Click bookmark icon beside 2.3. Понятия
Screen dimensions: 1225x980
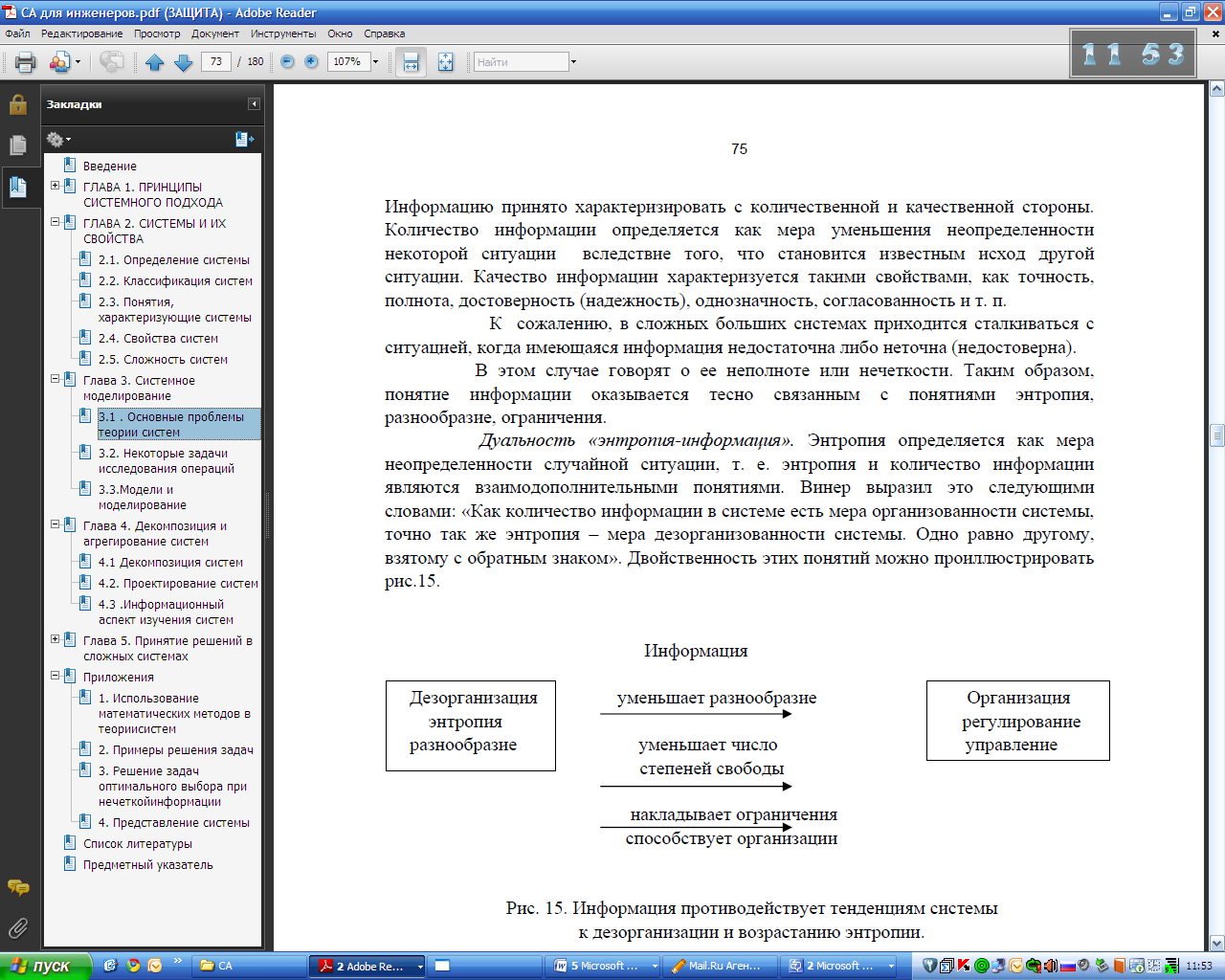click(85, 301)
